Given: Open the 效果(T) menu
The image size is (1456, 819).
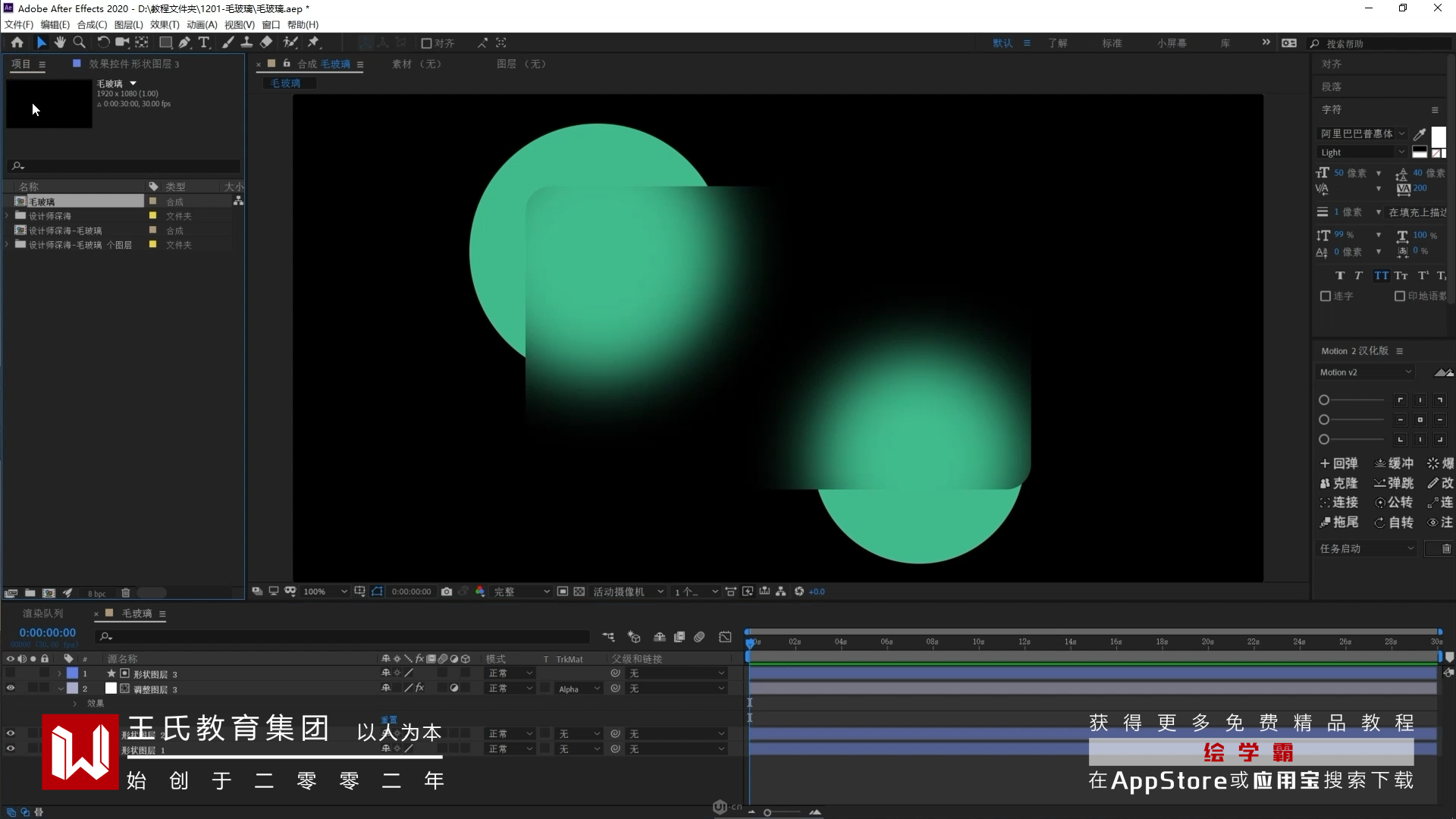Looking at the screenshot, I should click(x=165, y=24).
